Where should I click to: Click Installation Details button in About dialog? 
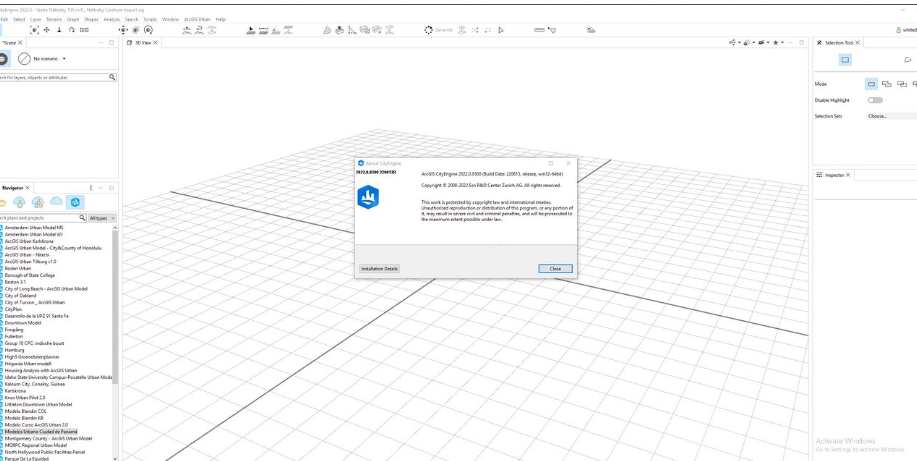coord(380,269)
